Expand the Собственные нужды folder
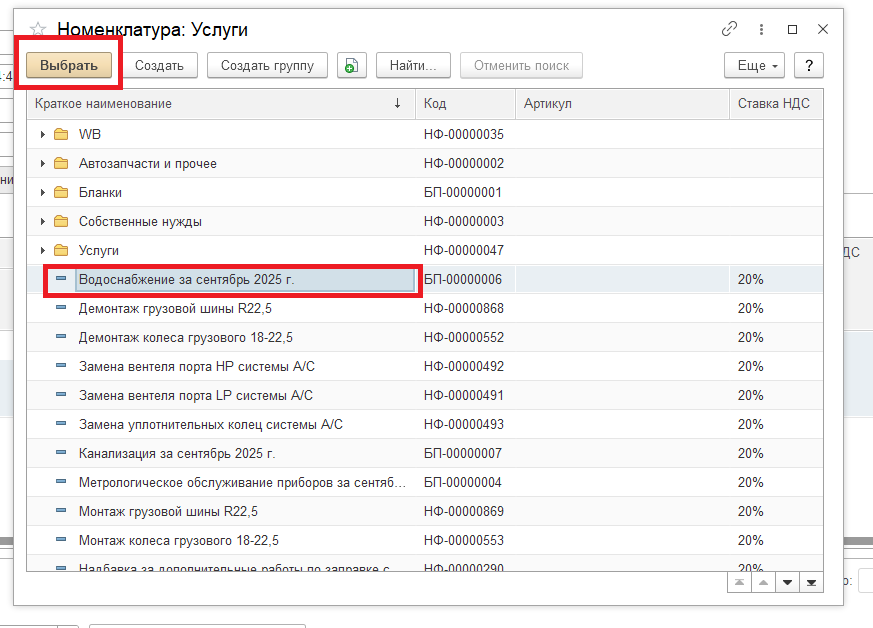Image resolution: width=873 pixels, height=628 pixels. [x=42, y=221]
